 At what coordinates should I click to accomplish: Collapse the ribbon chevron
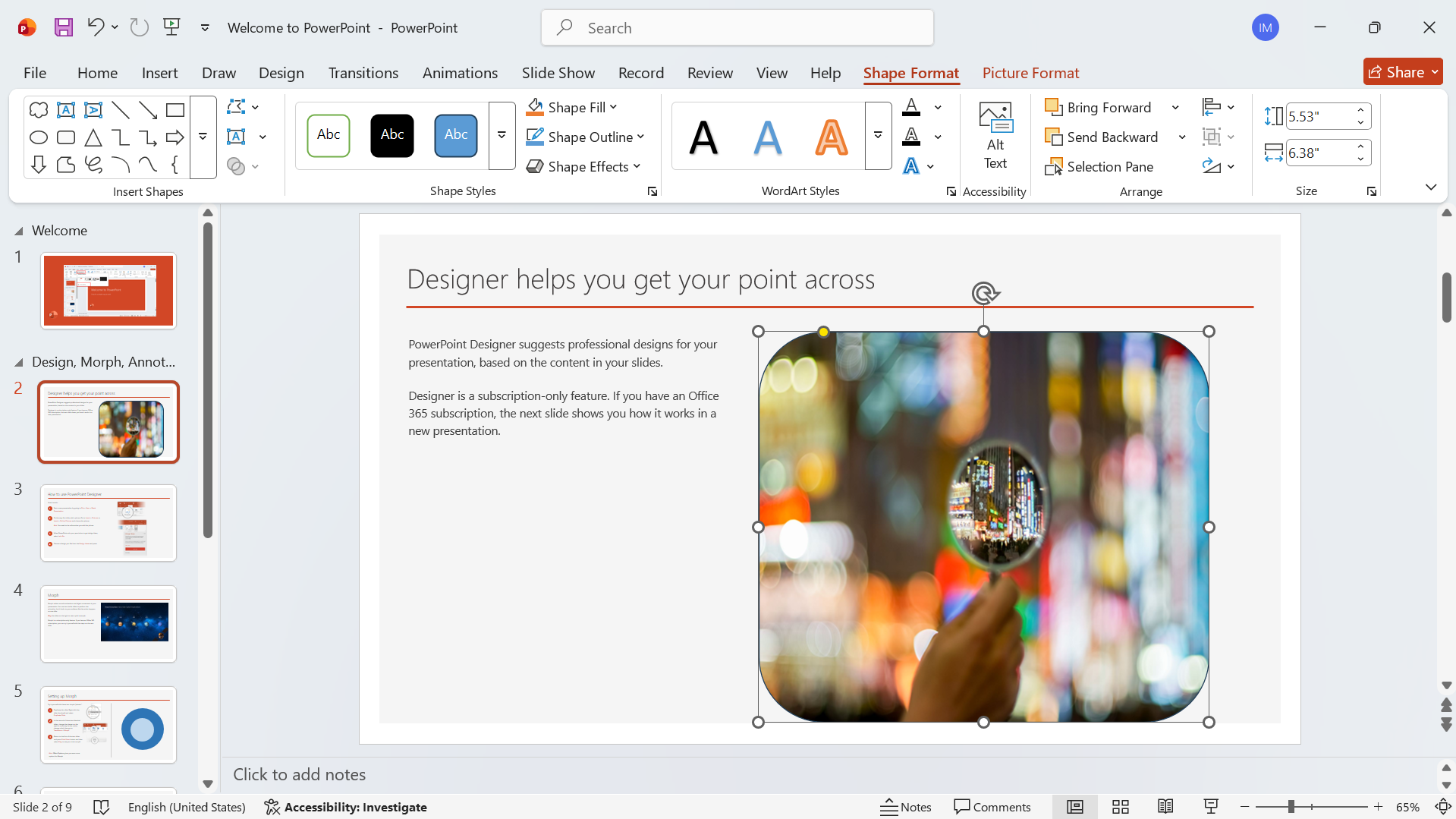click(1431, 187)
